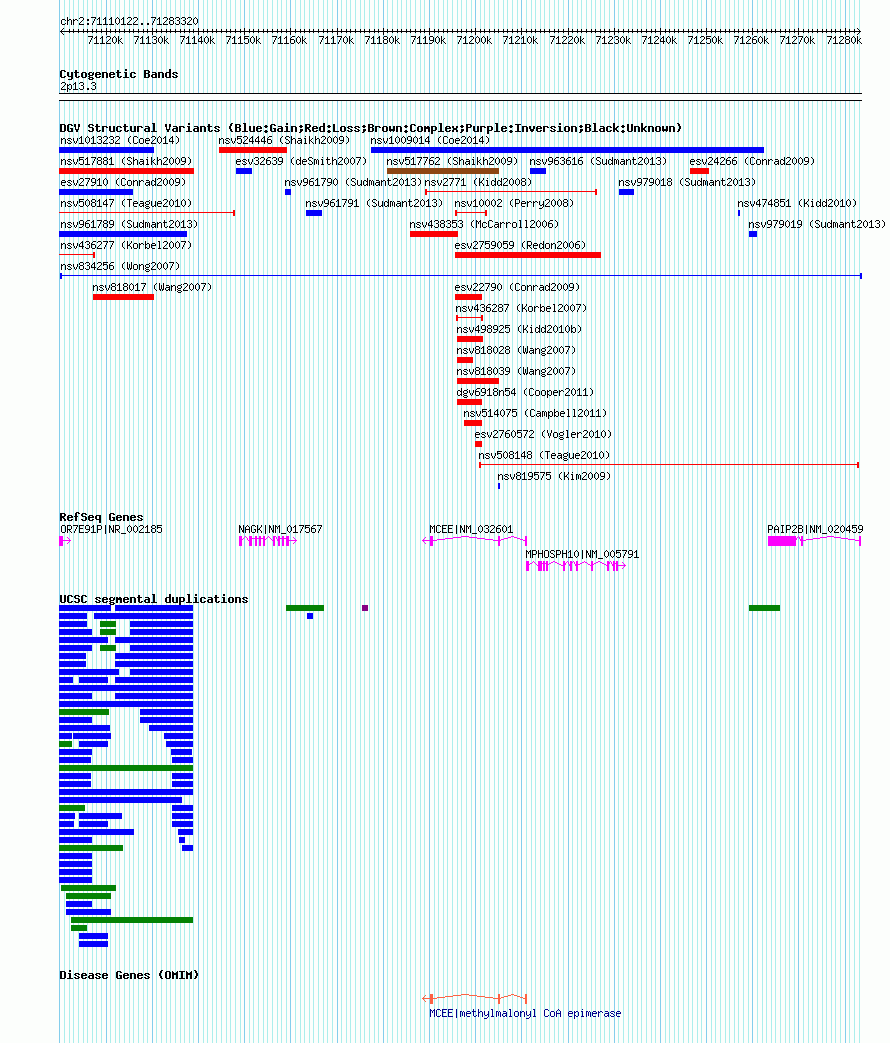This screenshot has width=890, height=1043.
Task: Click the nsv1013232 (Coe2014) variant label
Action: 120,140
